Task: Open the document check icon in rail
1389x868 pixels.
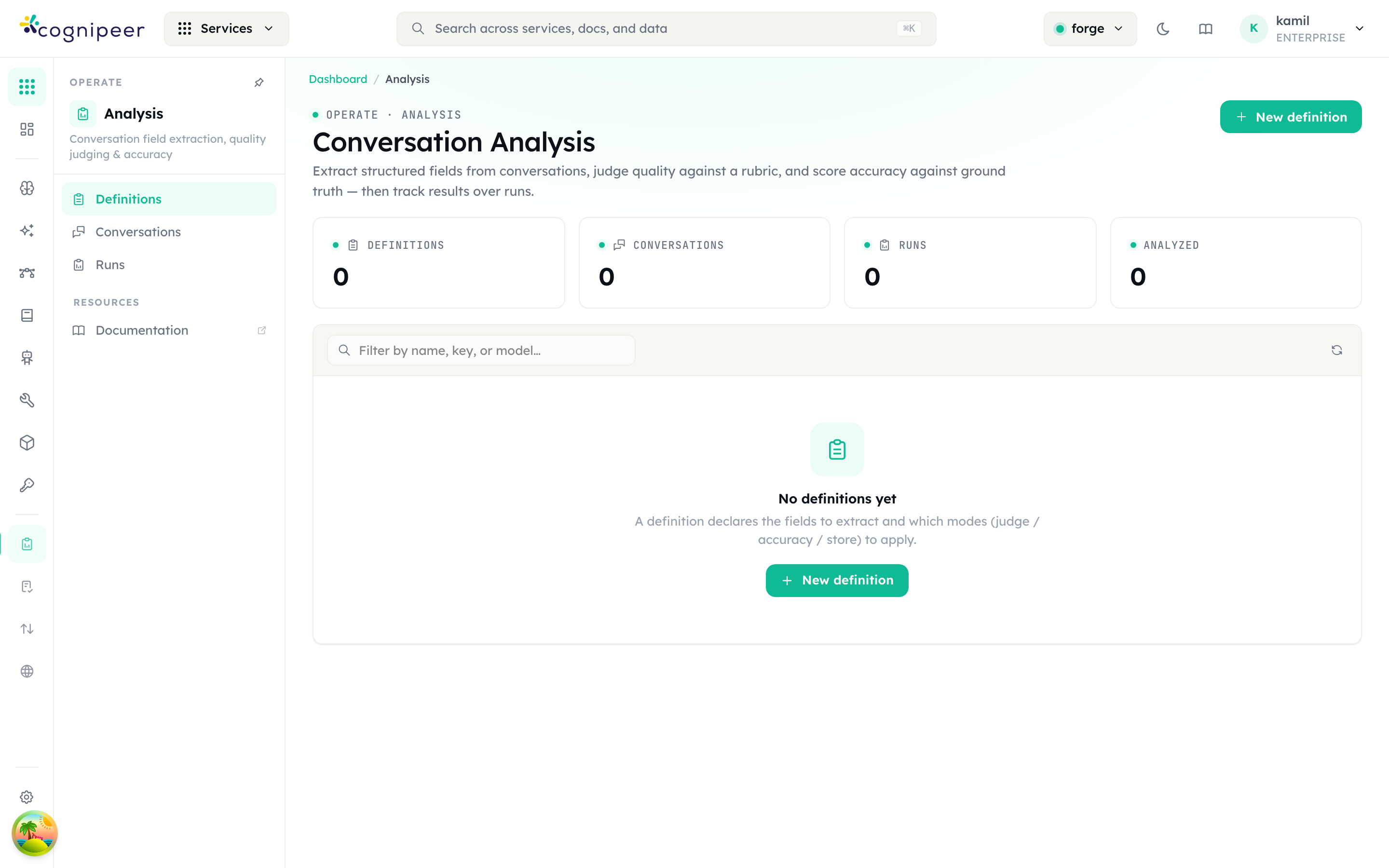Action: [x=27, y=586]
